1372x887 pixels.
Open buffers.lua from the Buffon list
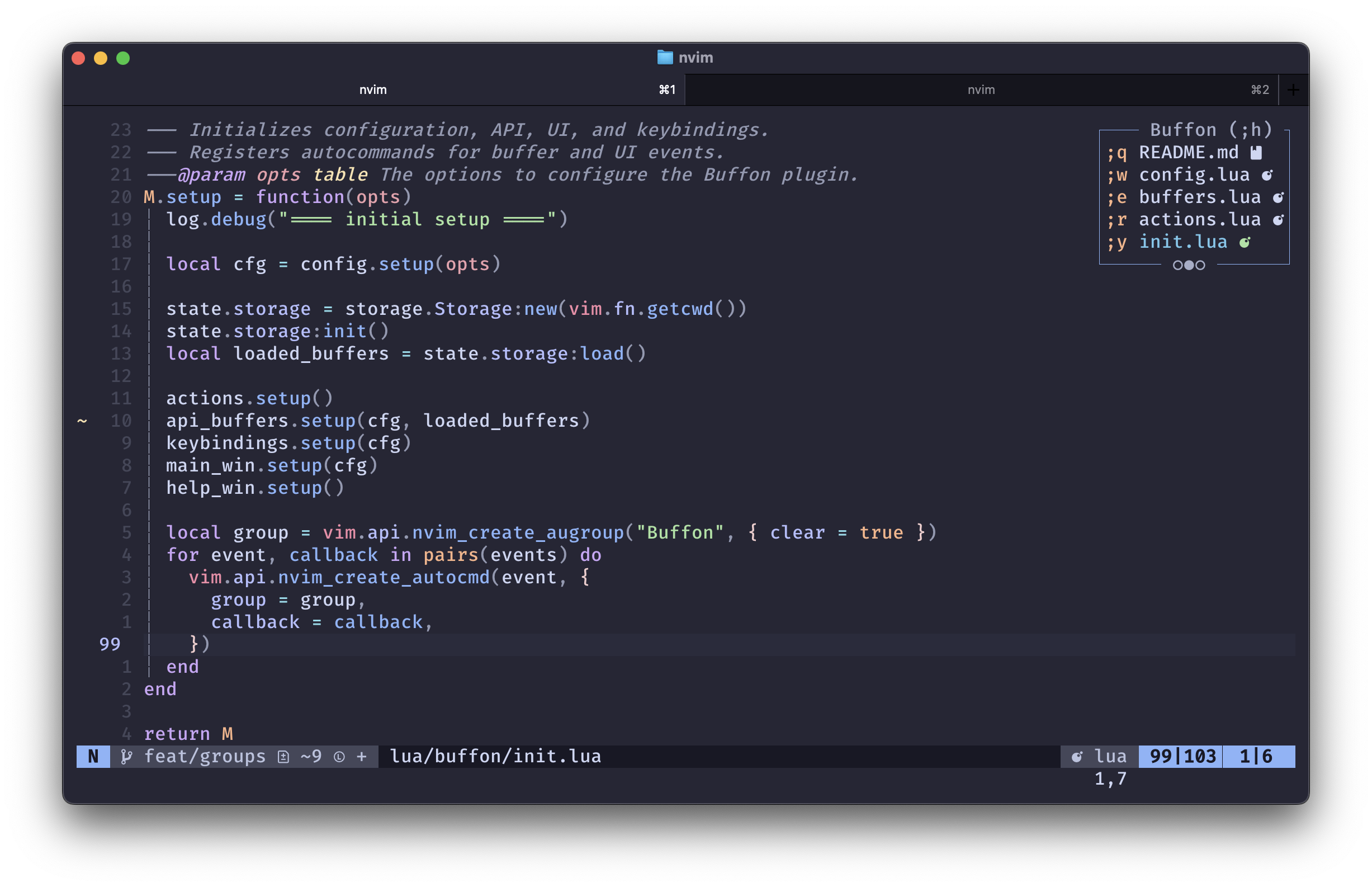pos(1199,197)
